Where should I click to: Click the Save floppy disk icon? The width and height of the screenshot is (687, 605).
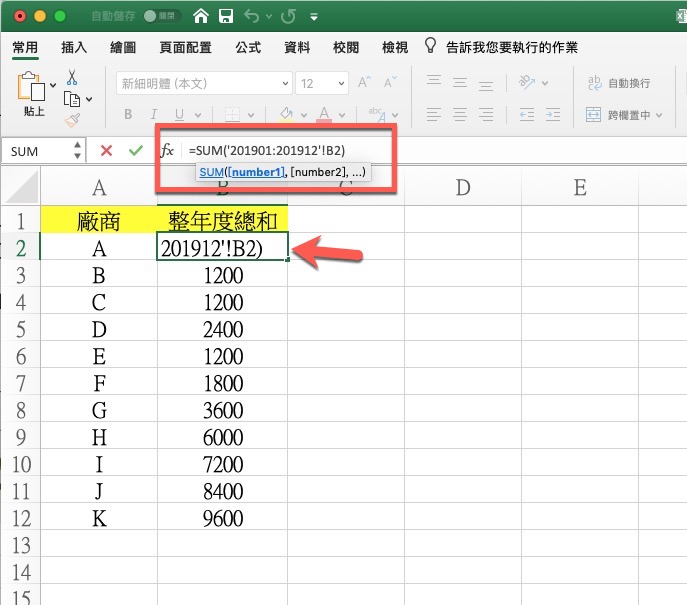(x=227, y=16)
